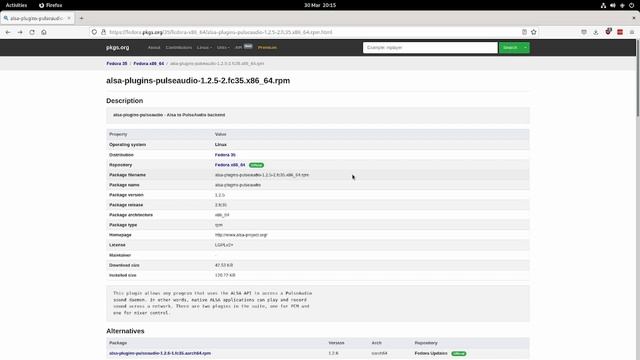
Task: Open the Fedora x86_64 breadcrumb link
Action: (149, 64)
